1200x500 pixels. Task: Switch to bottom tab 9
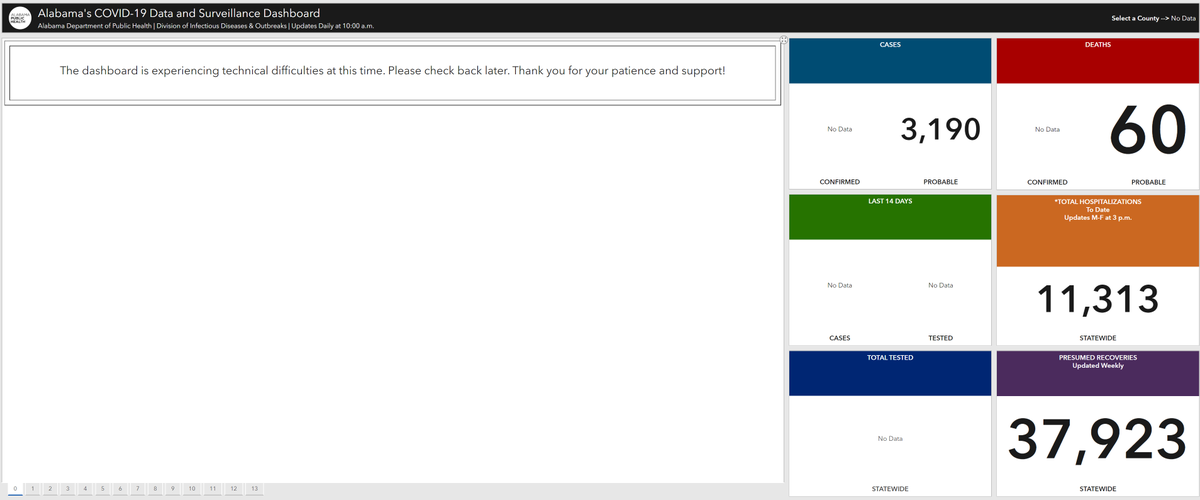171,488
